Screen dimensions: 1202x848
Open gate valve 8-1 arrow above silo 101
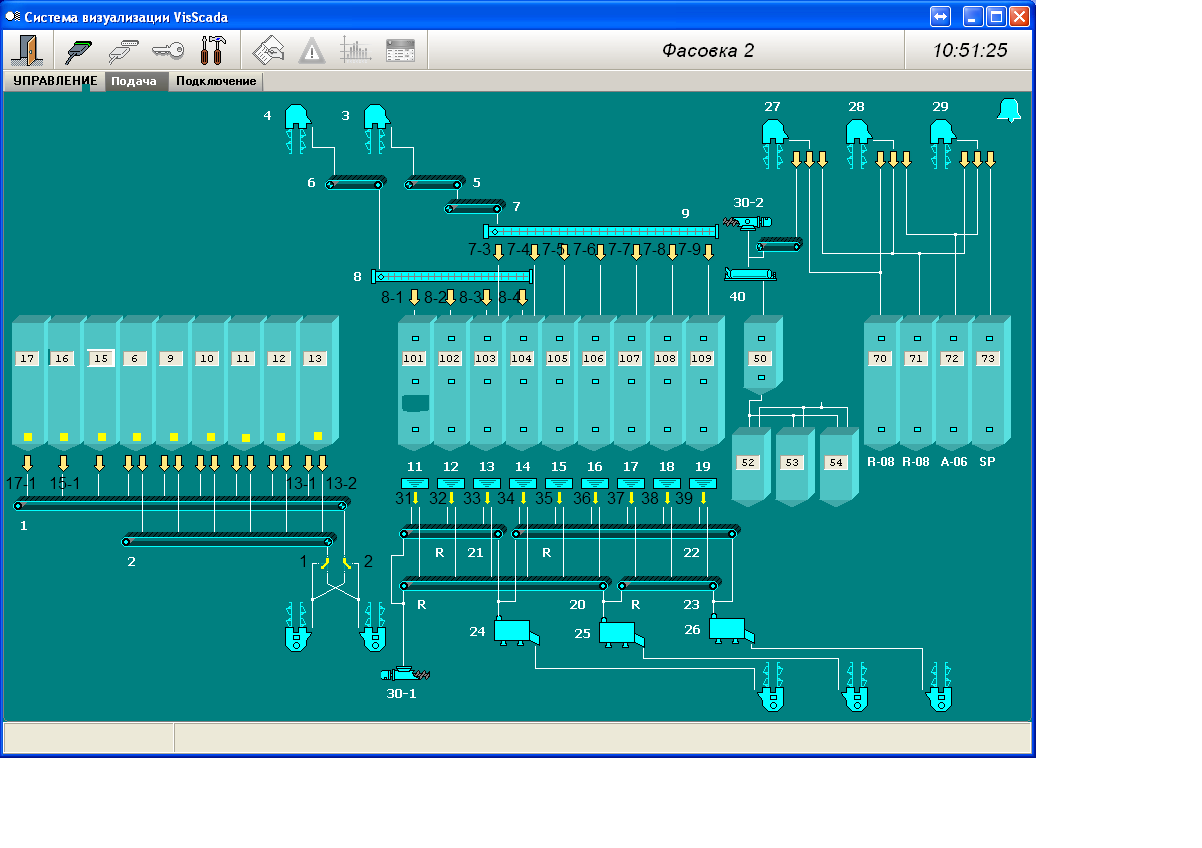point(414,297)
